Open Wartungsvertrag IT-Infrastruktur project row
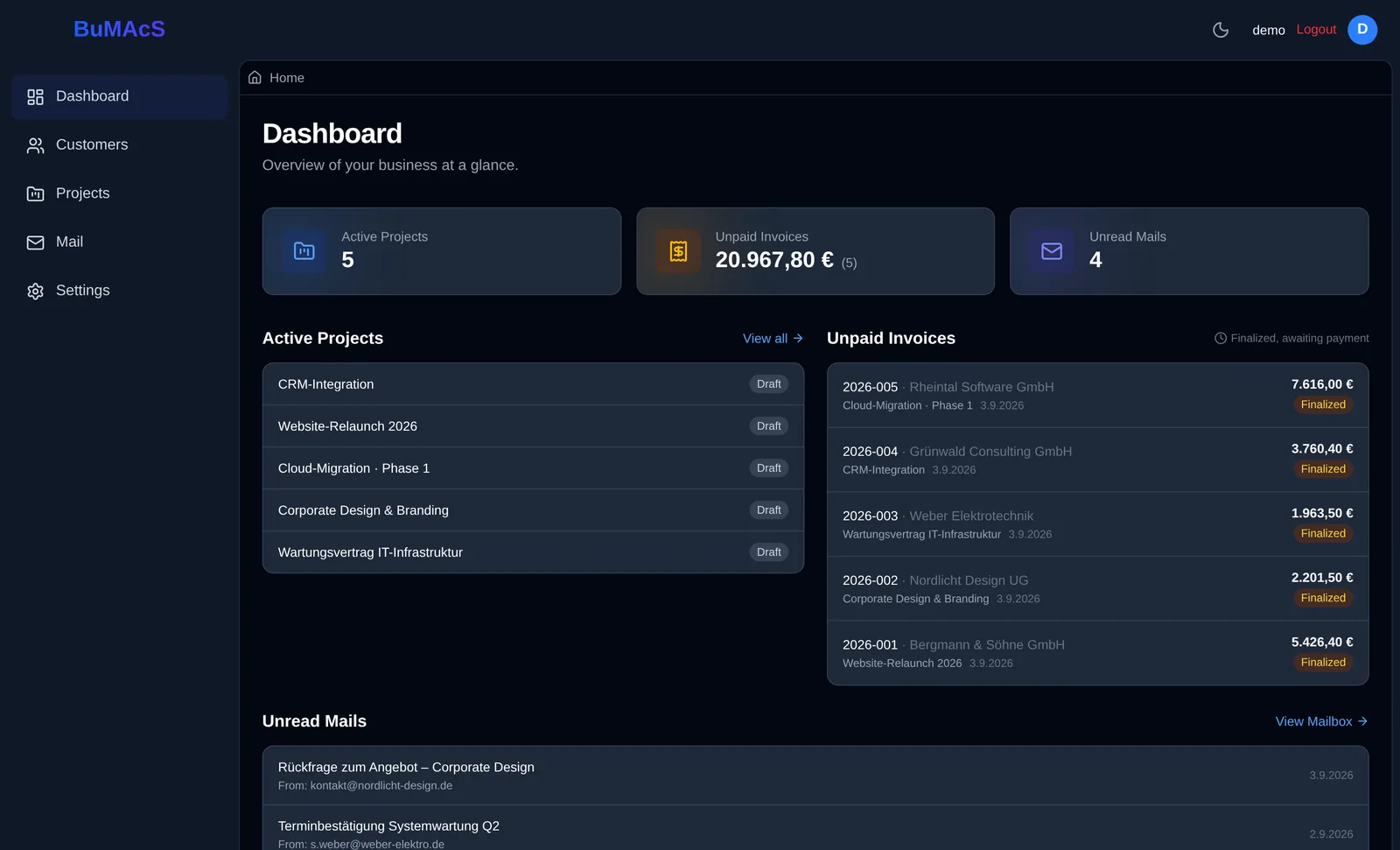The image size is (1400, 850). 533,552
